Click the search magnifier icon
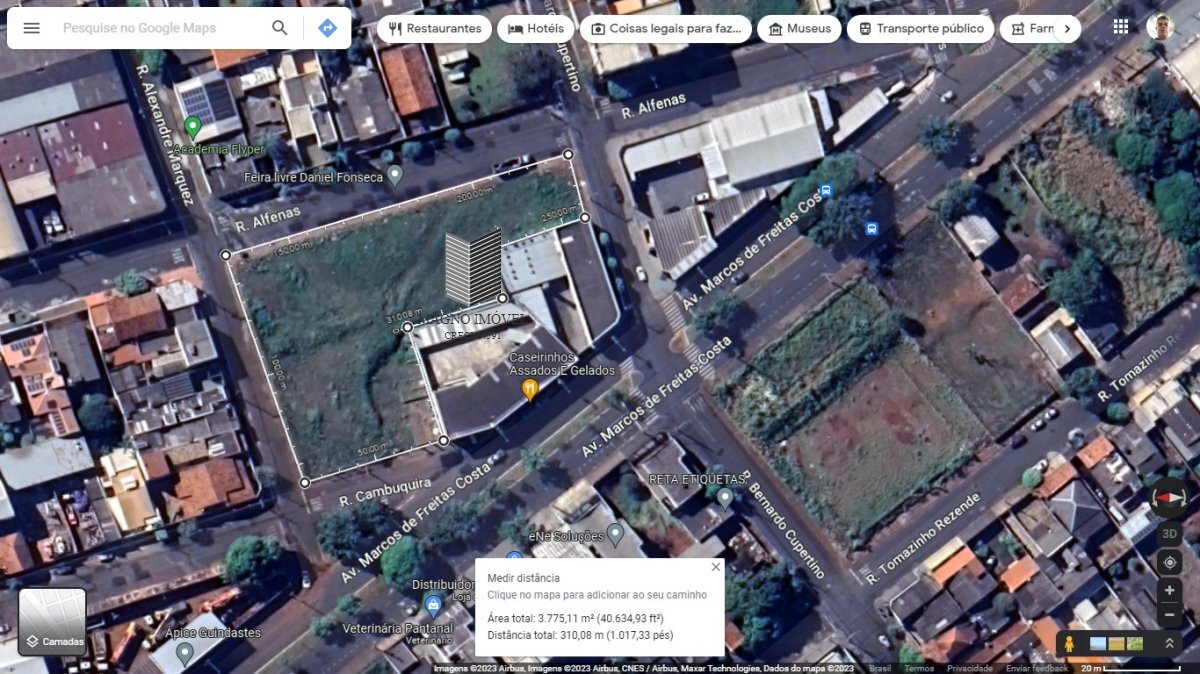 click(x=280, y=28)
